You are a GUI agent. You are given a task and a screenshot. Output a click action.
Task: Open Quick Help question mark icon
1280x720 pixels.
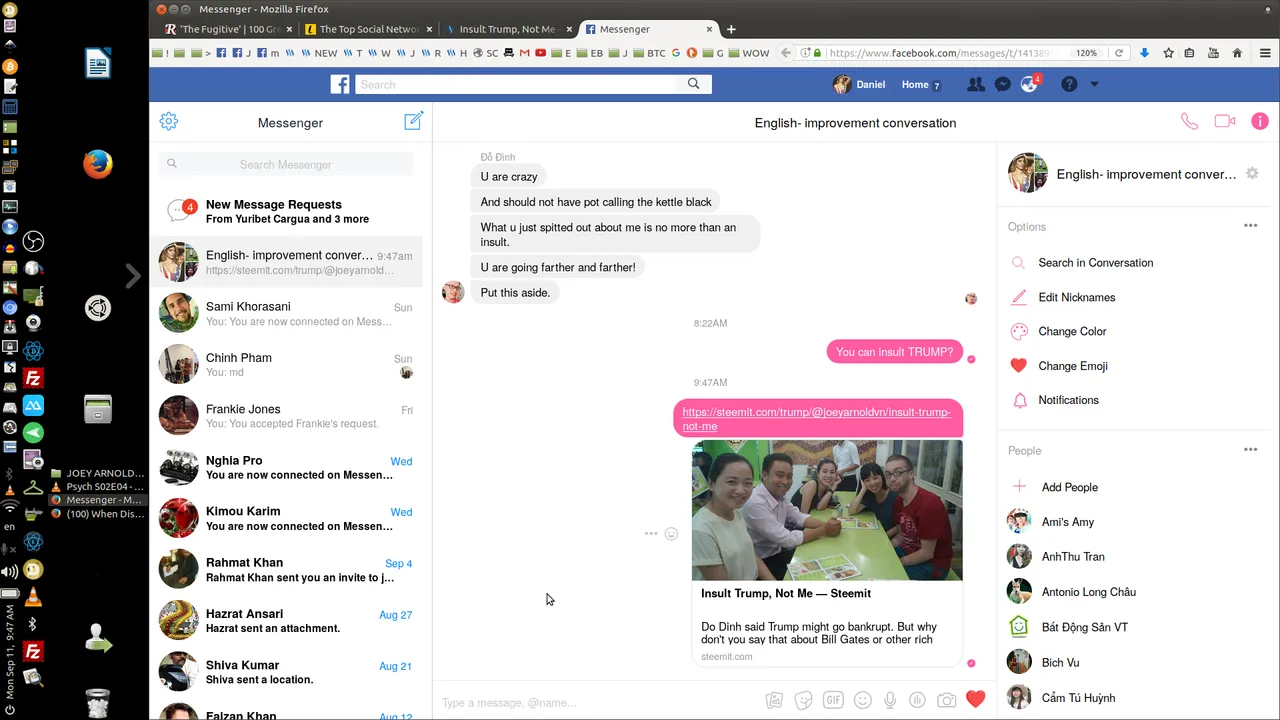[x=1069, y=85]
